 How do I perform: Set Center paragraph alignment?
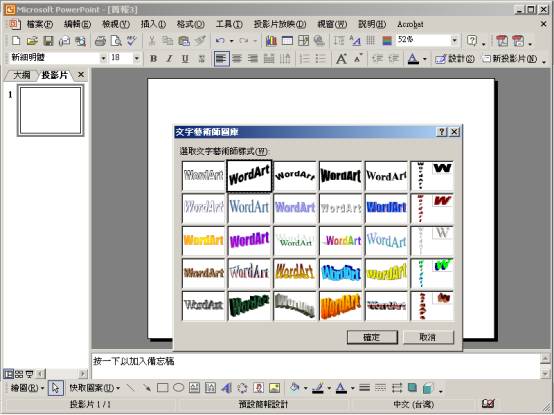click(x=237, y=59)
